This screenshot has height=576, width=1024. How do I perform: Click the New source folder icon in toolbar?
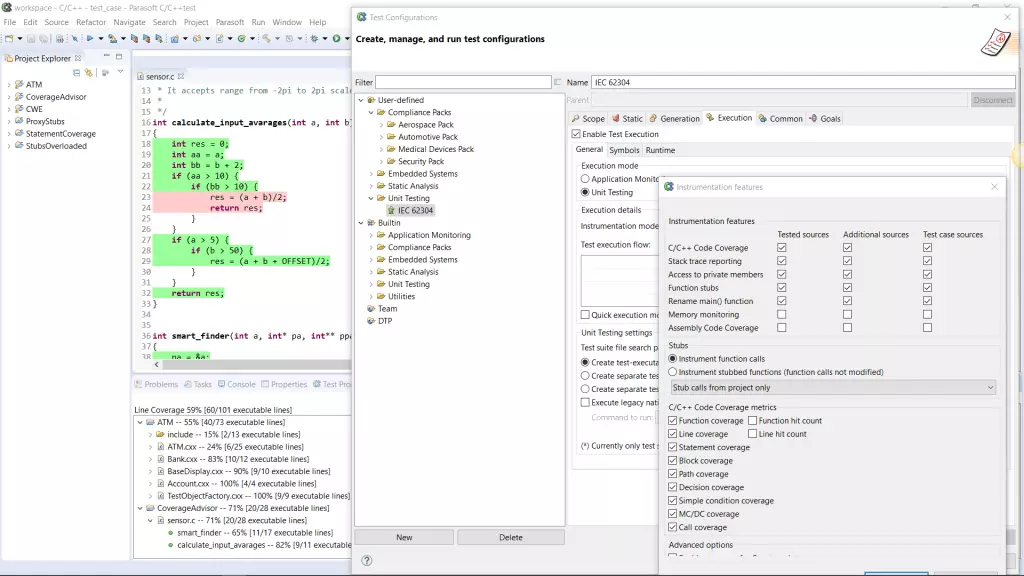coord(197,39)
